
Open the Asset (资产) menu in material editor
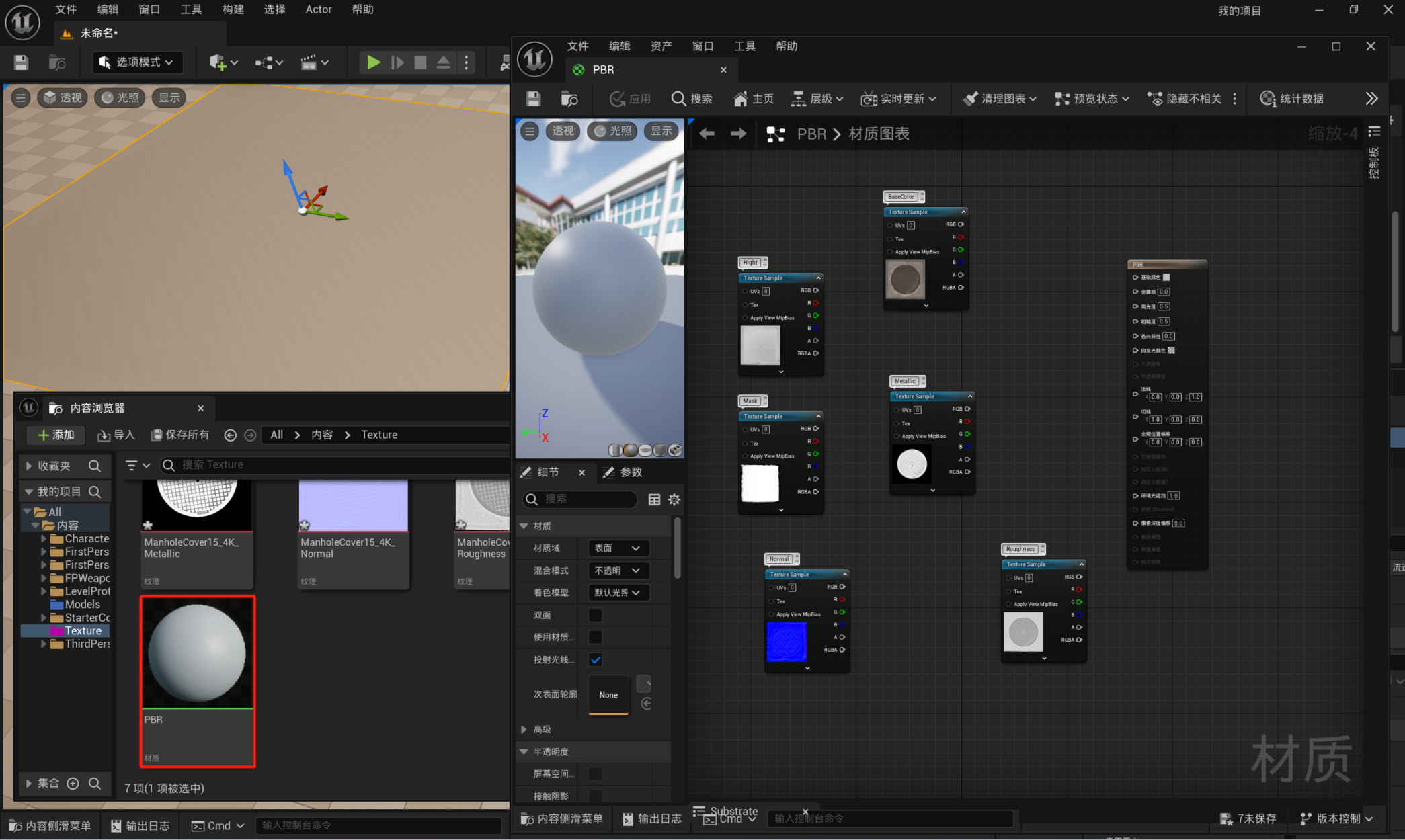[x=661, y=46]
